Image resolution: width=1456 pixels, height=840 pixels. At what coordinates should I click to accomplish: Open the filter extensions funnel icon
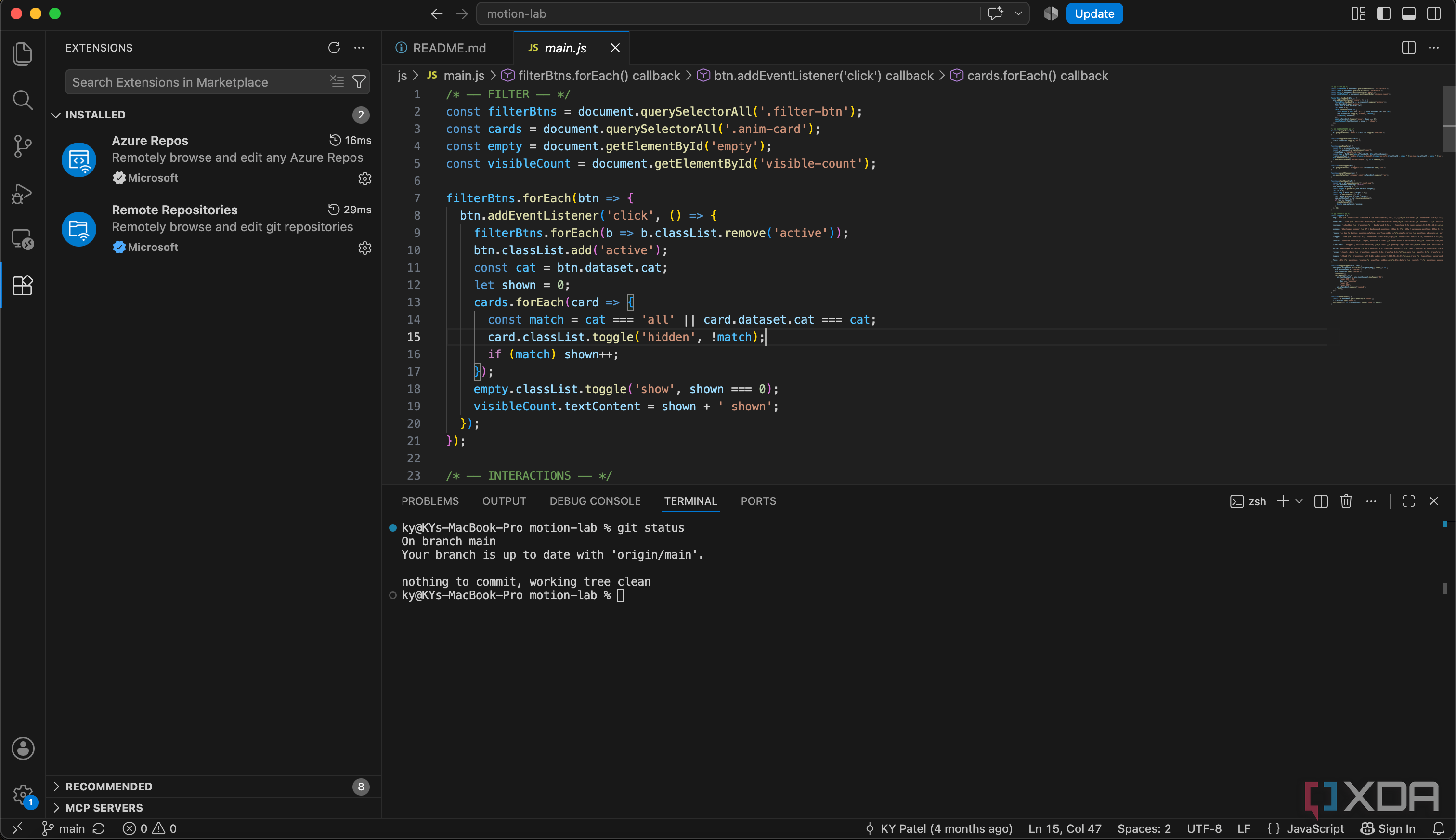(x=359, y=82)
